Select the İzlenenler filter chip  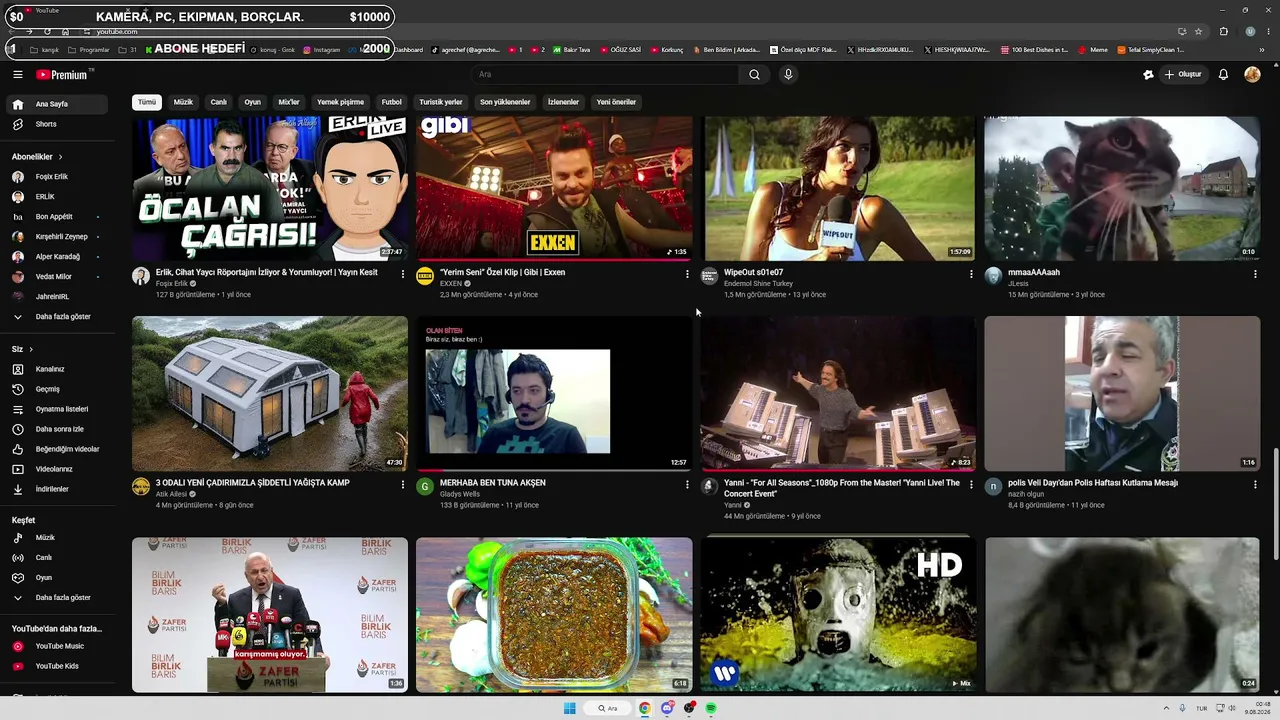[x=563, y=102]
